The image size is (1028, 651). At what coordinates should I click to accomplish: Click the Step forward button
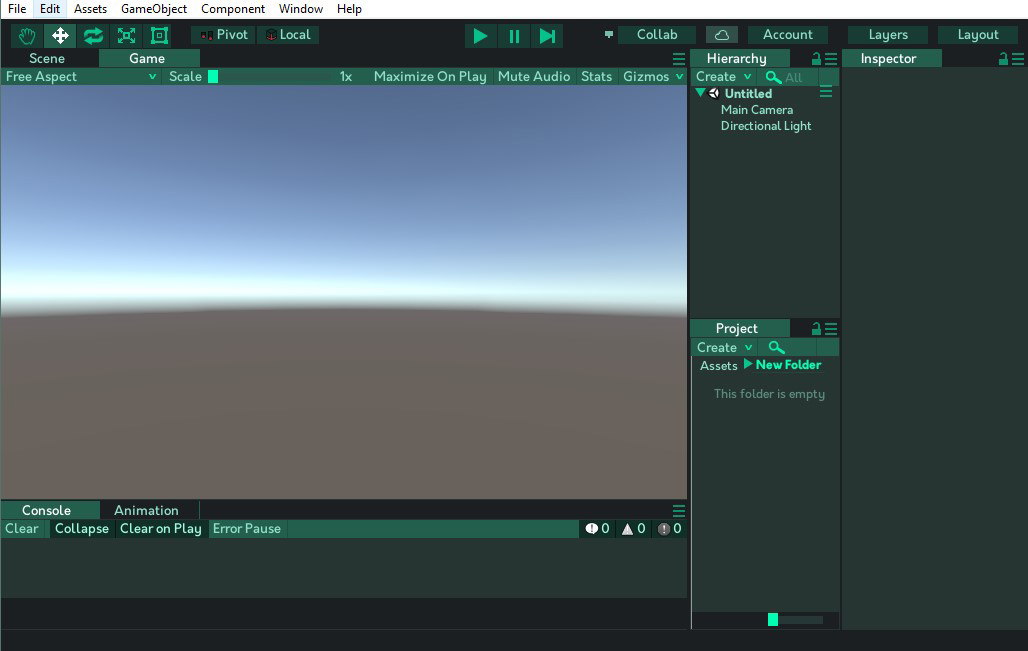coord(547,36)
